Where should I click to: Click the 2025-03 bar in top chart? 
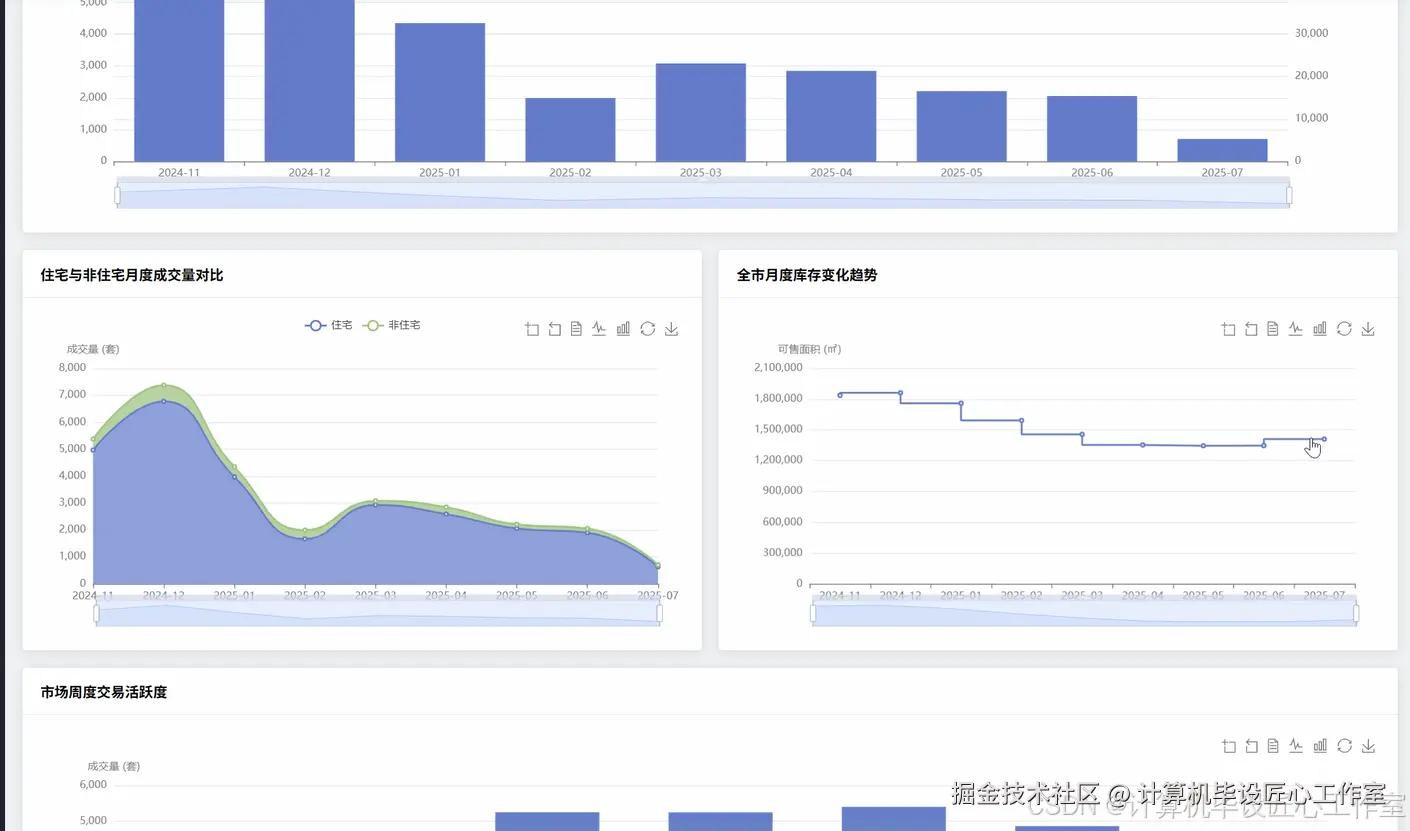701,112
